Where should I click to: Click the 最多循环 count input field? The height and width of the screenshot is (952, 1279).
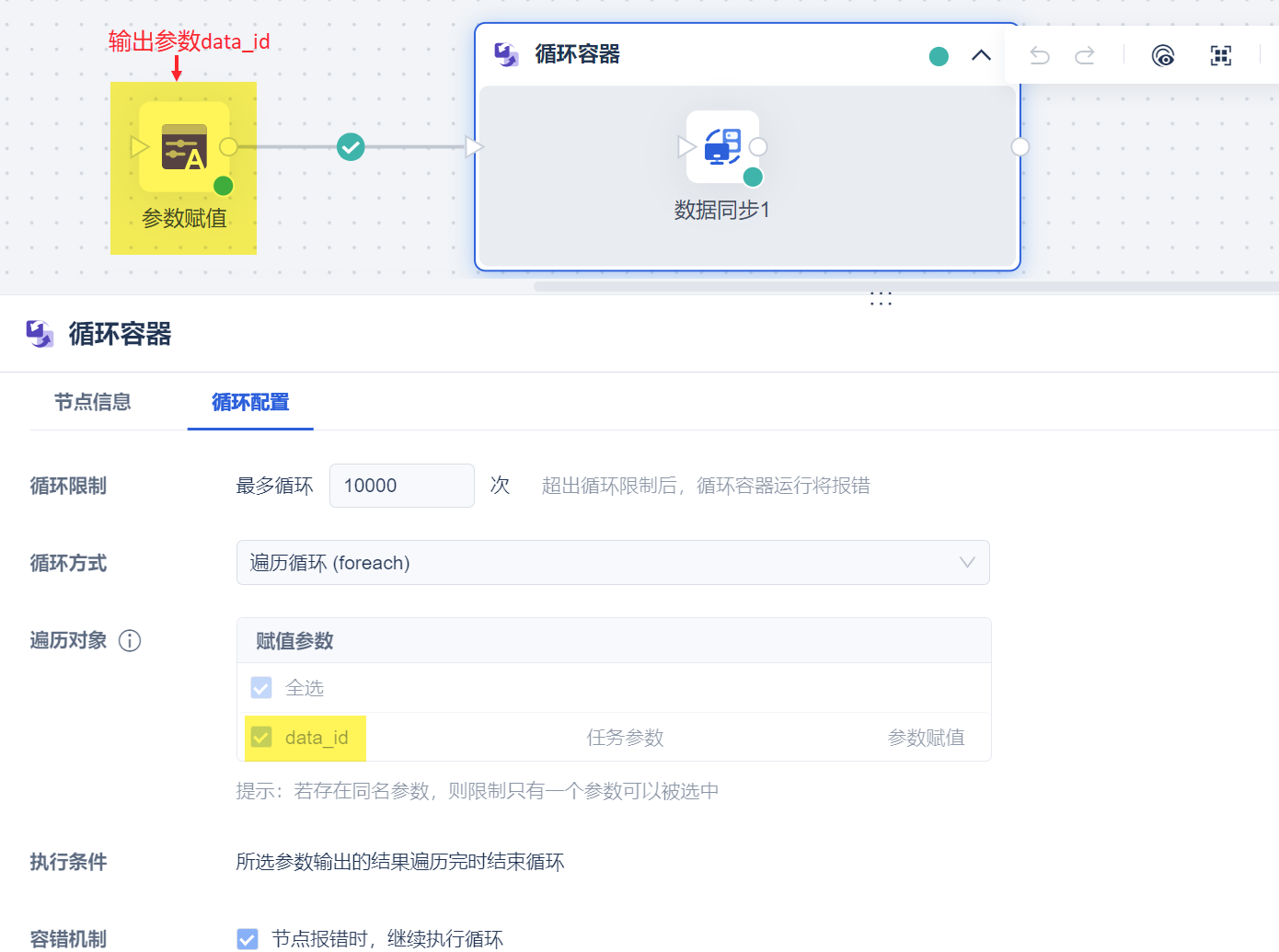(x=402, y=486)
